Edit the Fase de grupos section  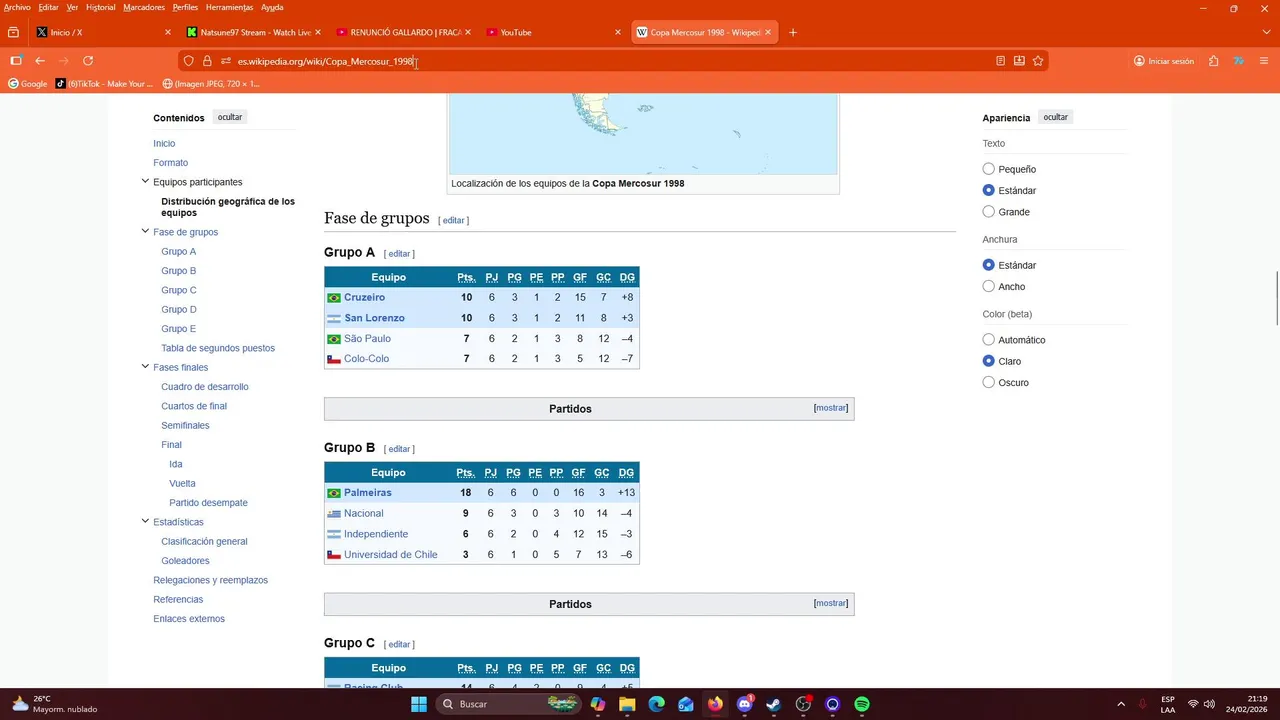(x=453, y=220)
